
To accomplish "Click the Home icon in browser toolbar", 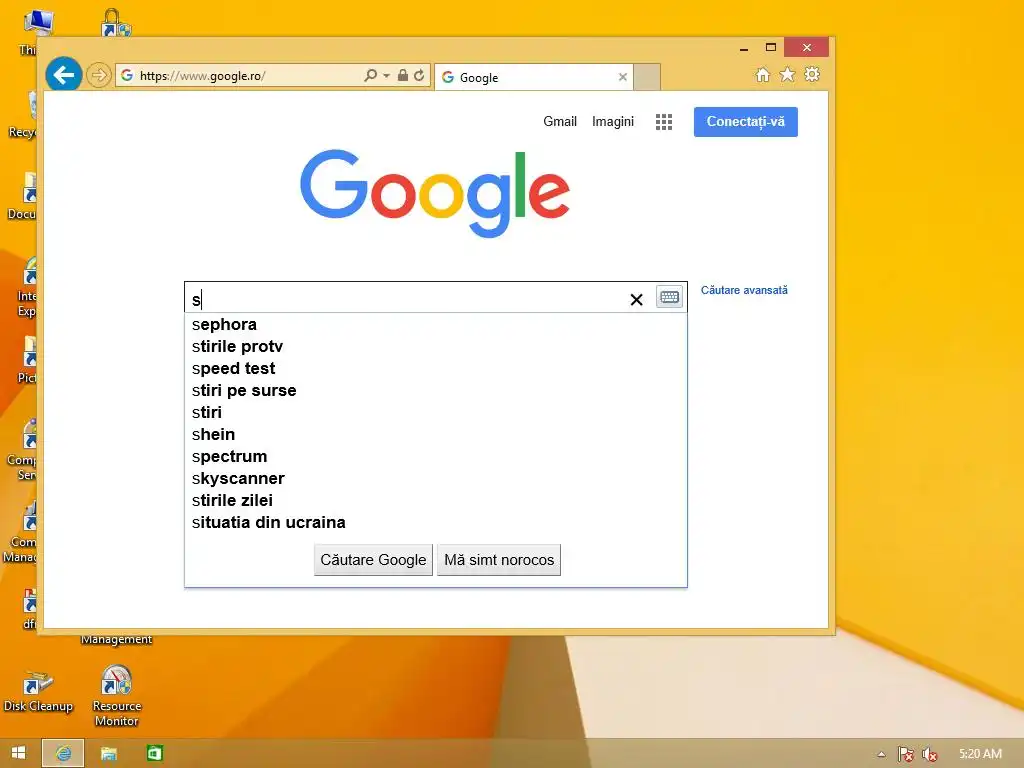I will pyautogui.click(x=763, y=74).
